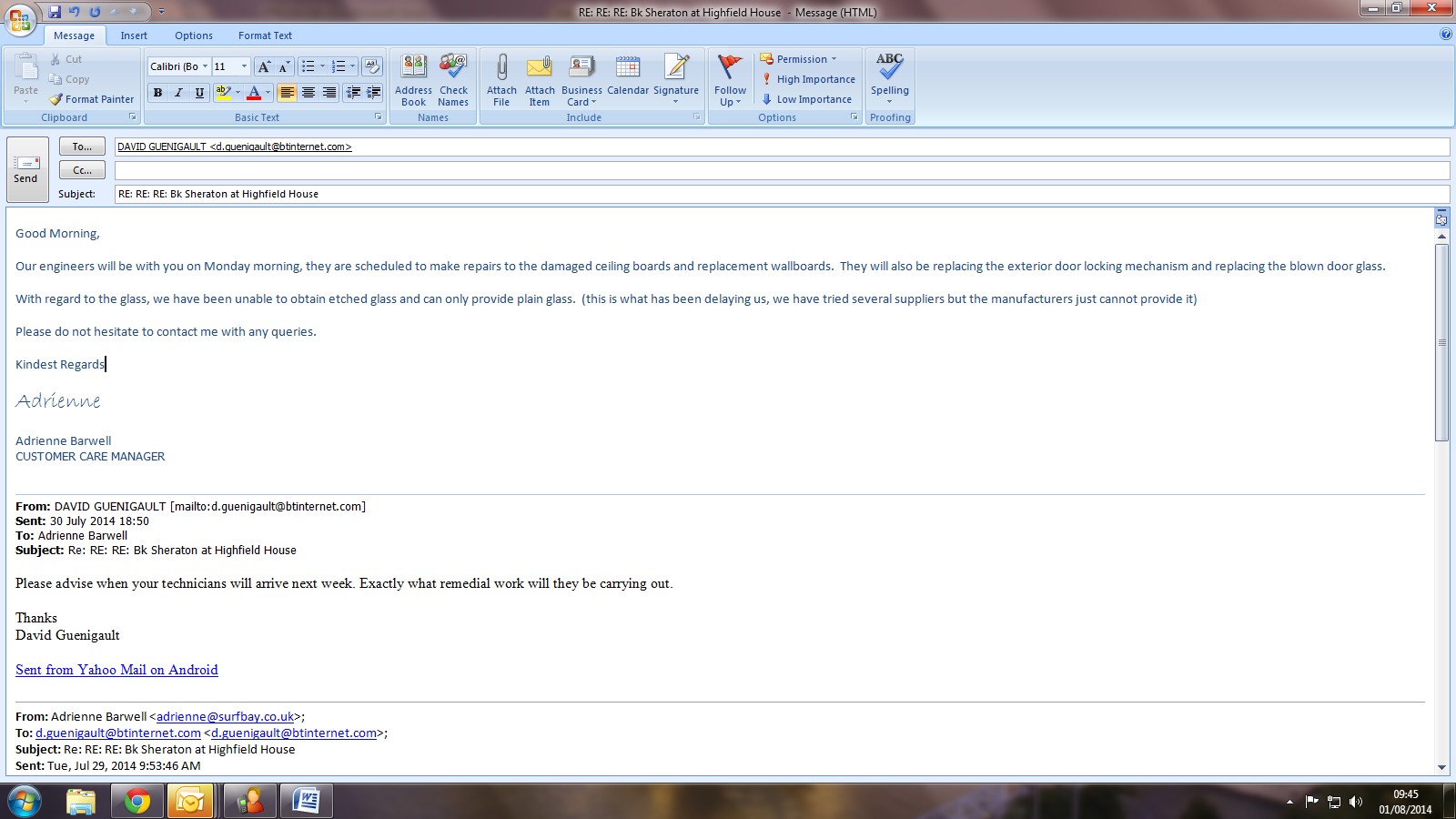Mark the message as Low Importance
Image resolution: width=1456 pixels, height=819 pixels.
tap(807, 99)
